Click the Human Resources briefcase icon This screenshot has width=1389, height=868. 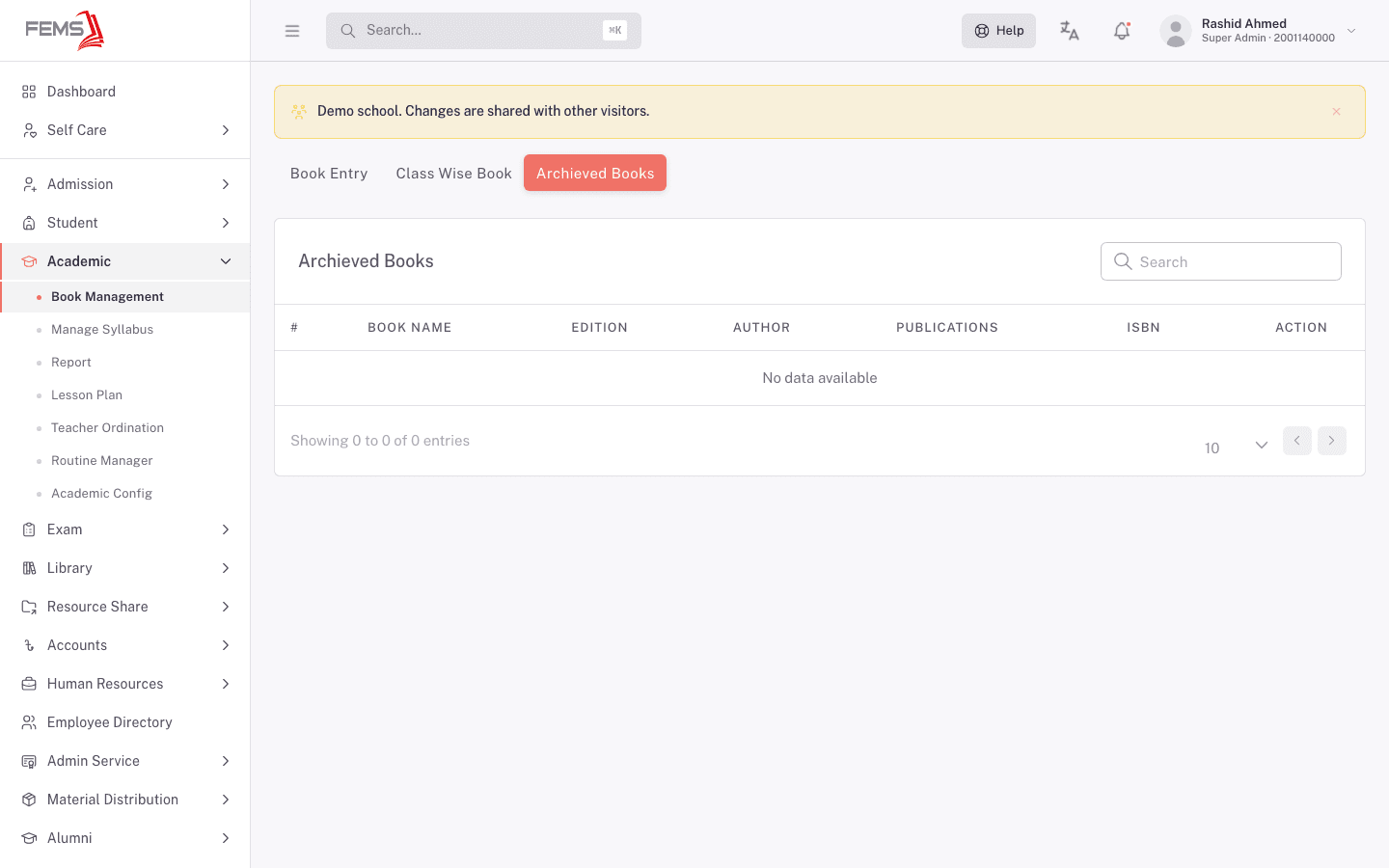pos(29,684)
